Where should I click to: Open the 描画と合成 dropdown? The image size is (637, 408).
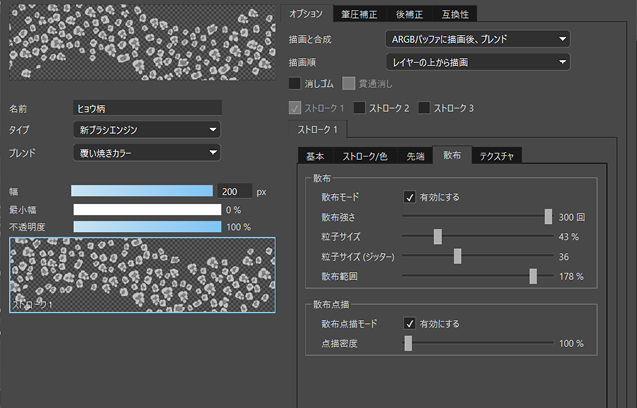click(x=477, y=40)
